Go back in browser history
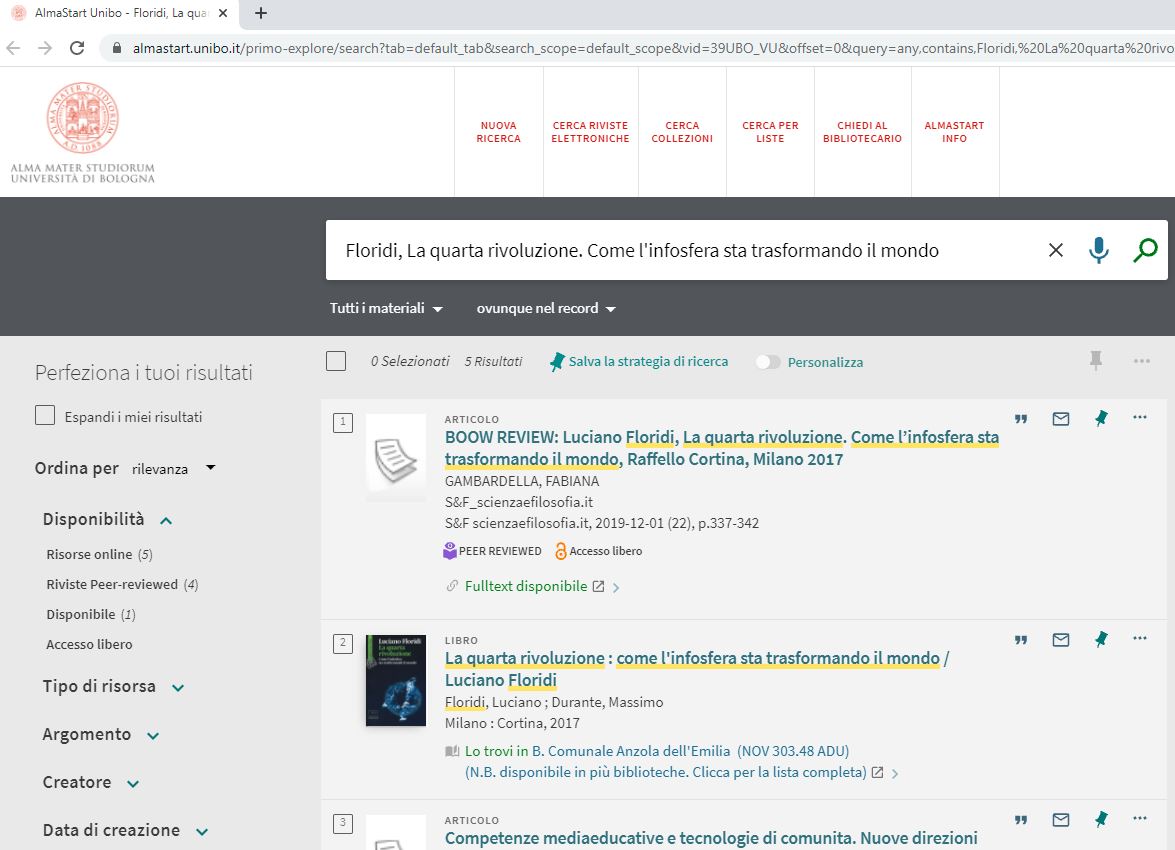The image size is (1175, 850). (x=13, y=48)
